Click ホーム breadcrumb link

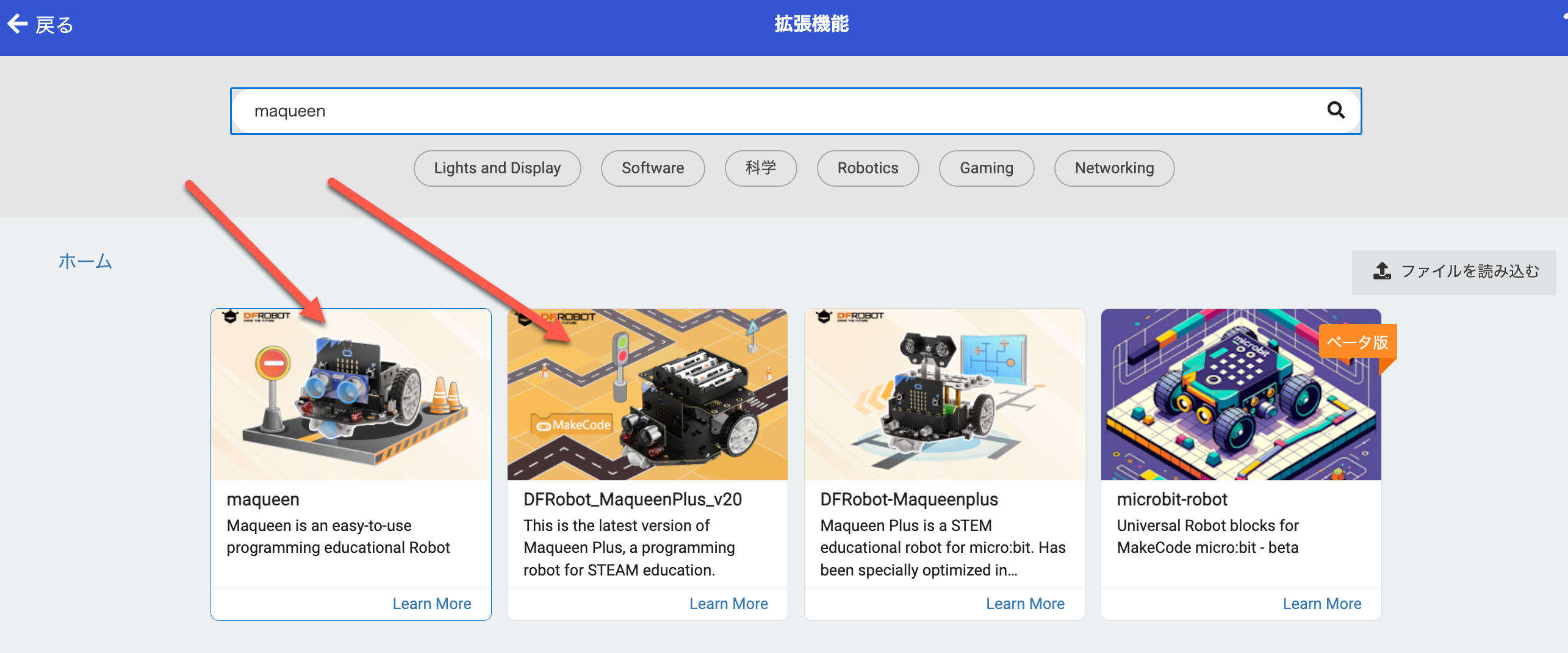pos(85,261)
